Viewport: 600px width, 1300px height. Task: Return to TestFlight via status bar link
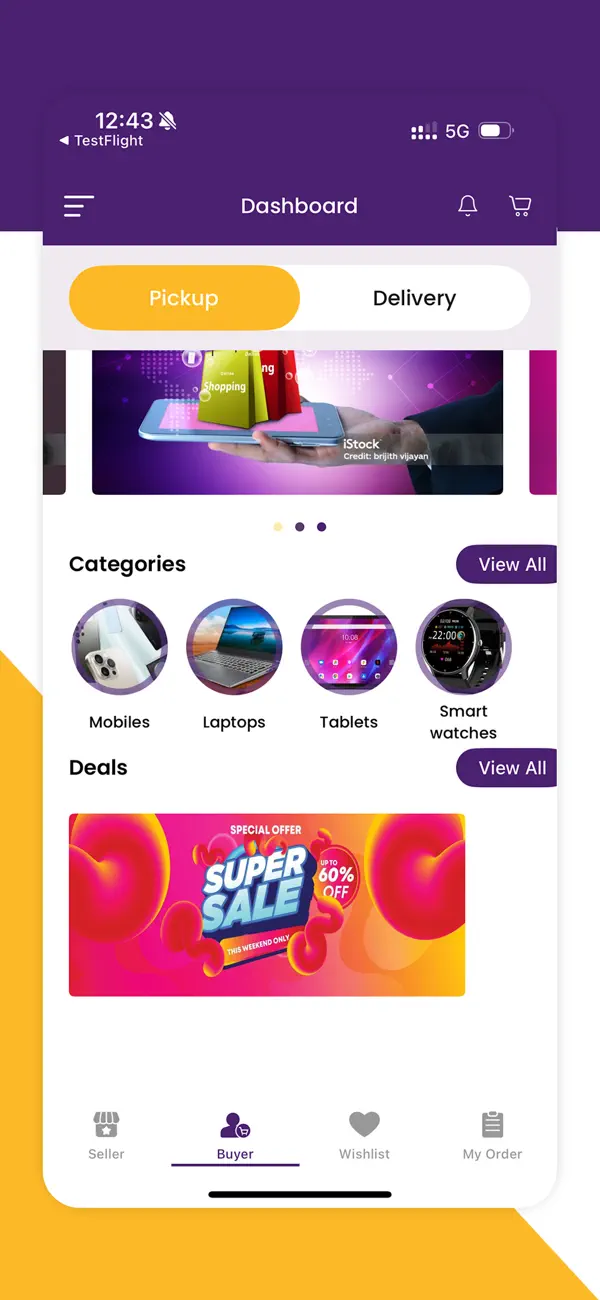(x=101, y=141)
